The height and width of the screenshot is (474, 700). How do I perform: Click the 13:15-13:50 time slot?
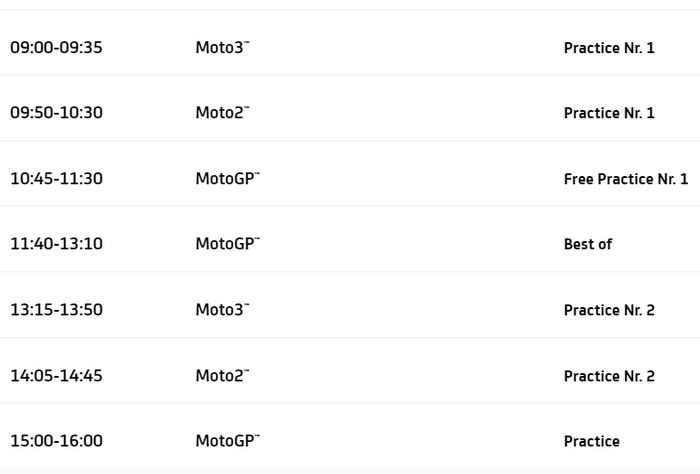[56, 310]
